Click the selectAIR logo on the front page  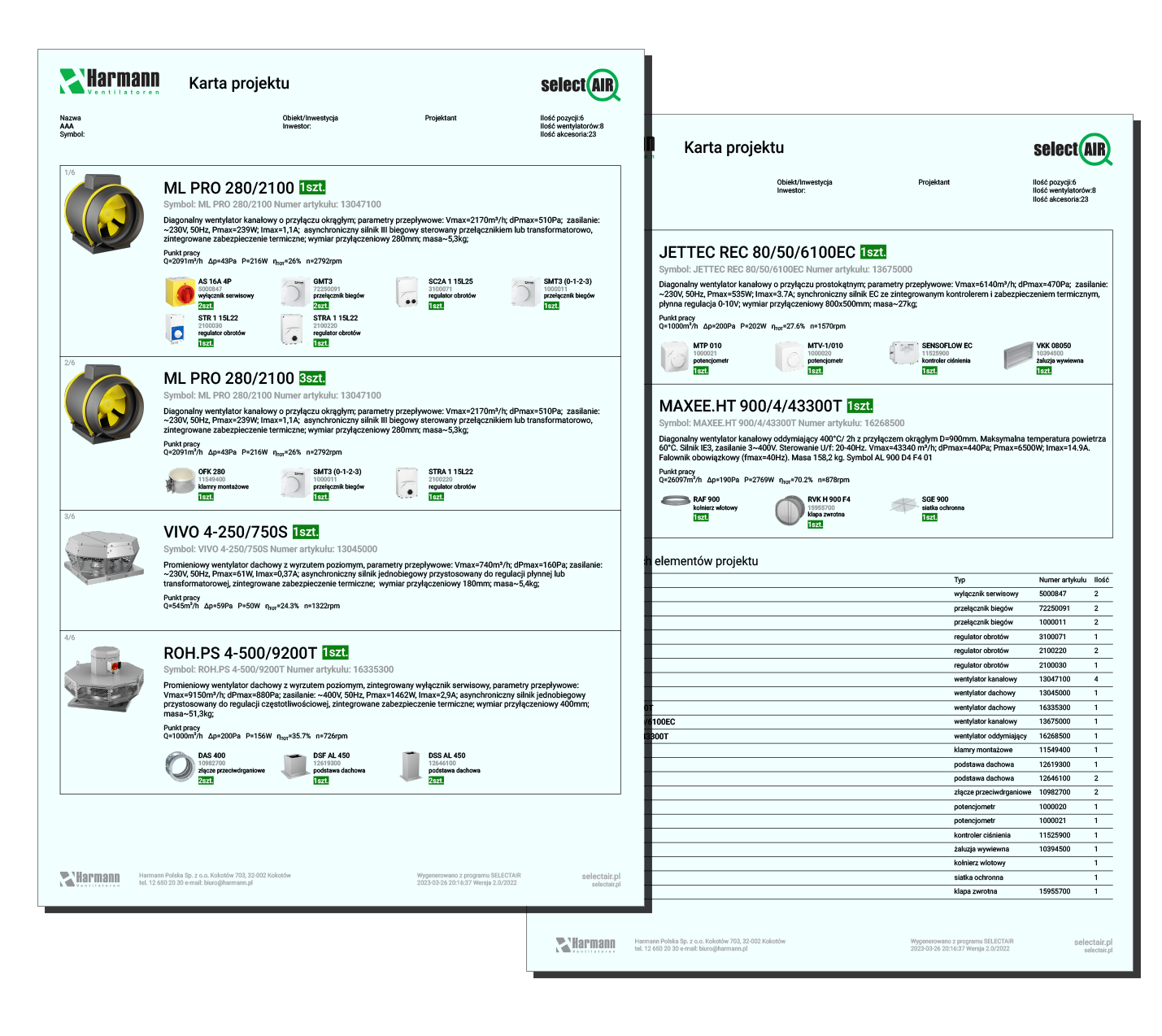pyautogui.click(x=581, y=85)
